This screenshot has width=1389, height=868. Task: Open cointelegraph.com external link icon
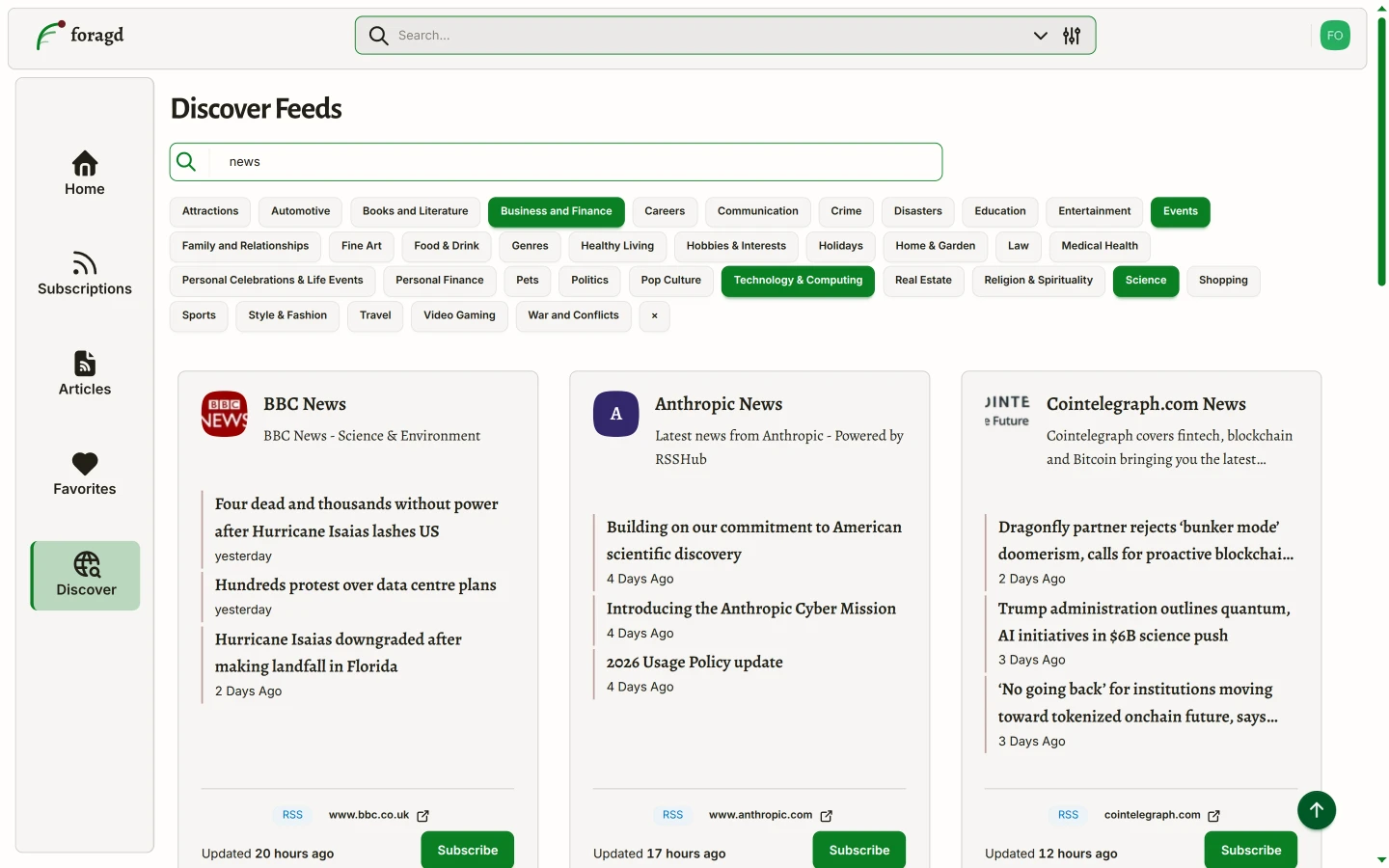click(1213, 816)
